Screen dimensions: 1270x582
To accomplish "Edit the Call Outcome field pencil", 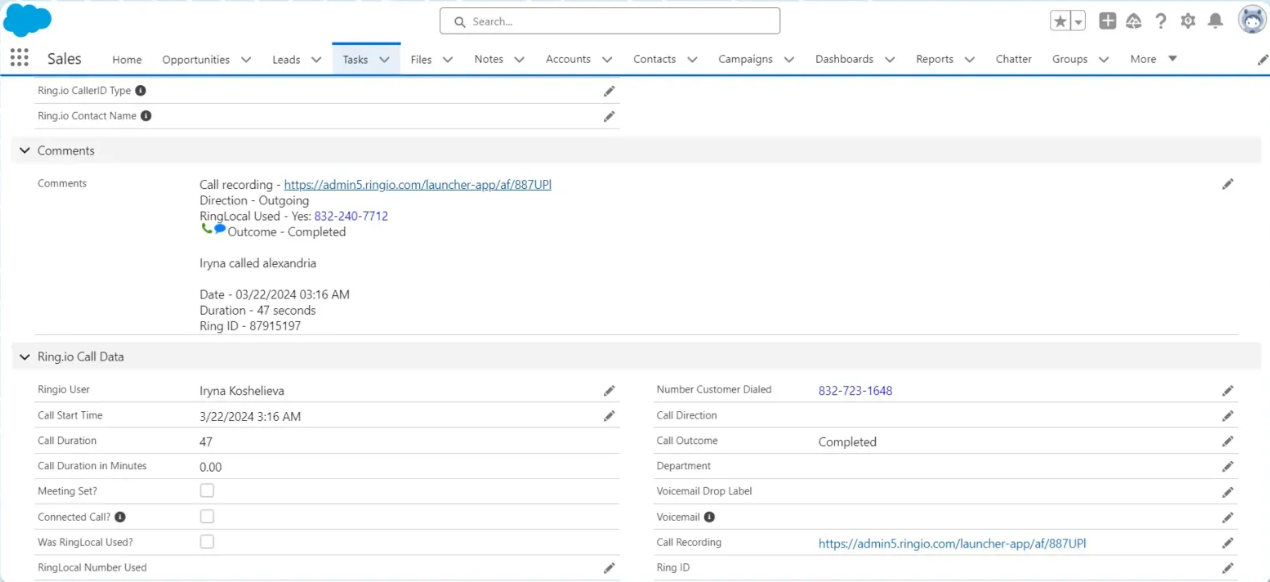I will tap(1227, 441).
